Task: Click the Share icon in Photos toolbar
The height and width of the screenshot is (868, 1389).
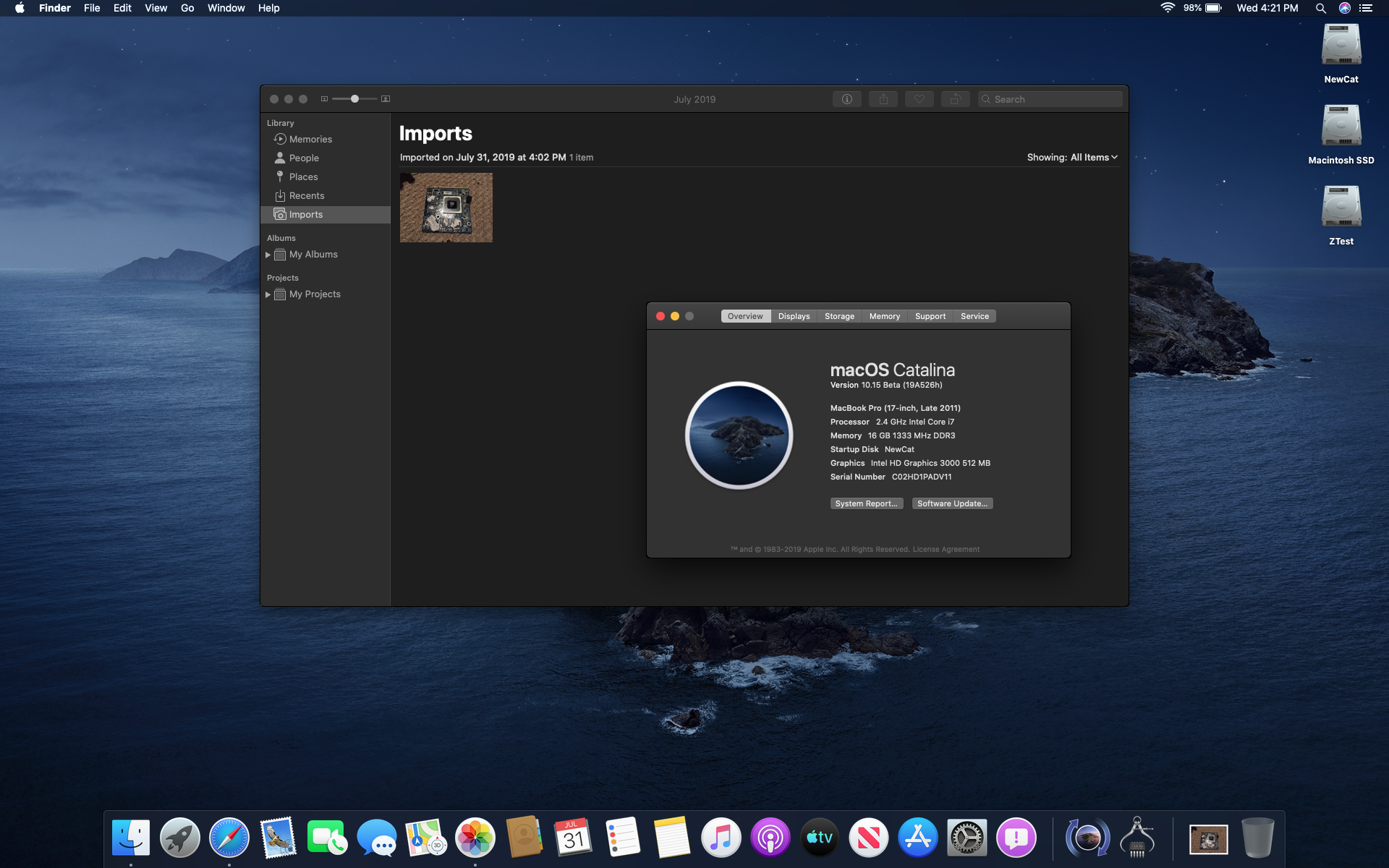Action: point(883,99)
